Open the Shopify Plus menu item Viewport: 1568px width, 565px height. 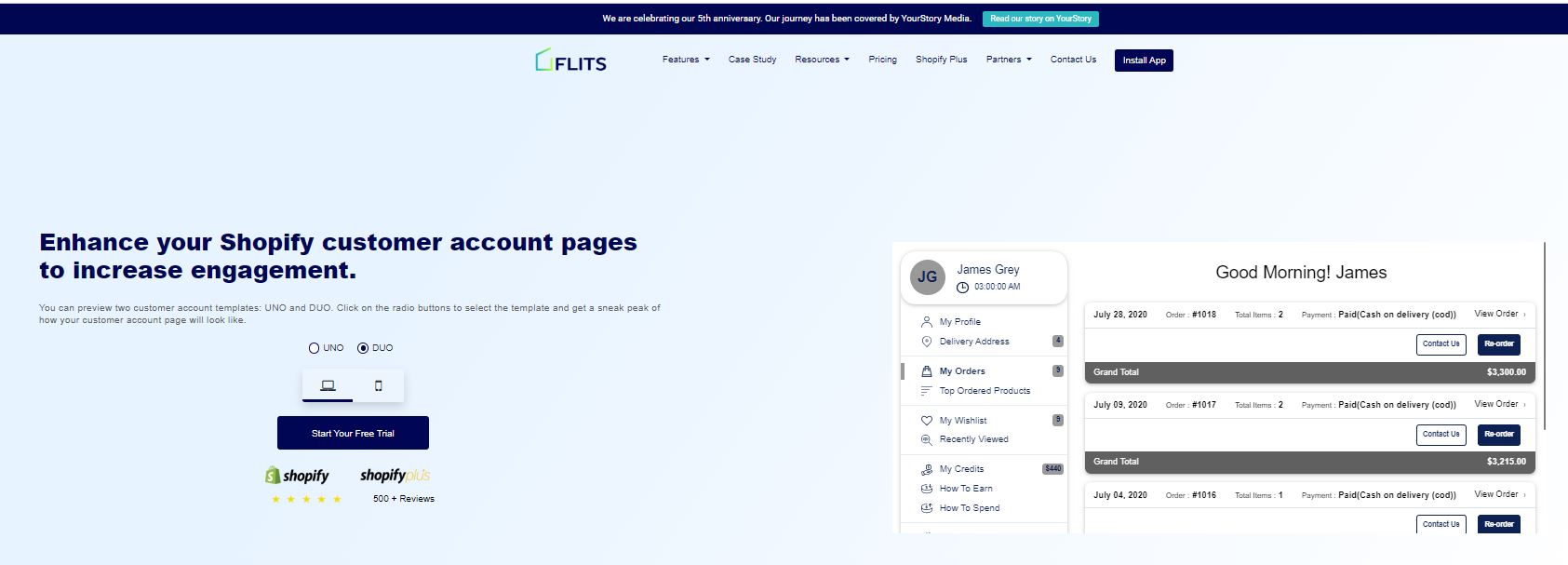click(x=941, y=60)
